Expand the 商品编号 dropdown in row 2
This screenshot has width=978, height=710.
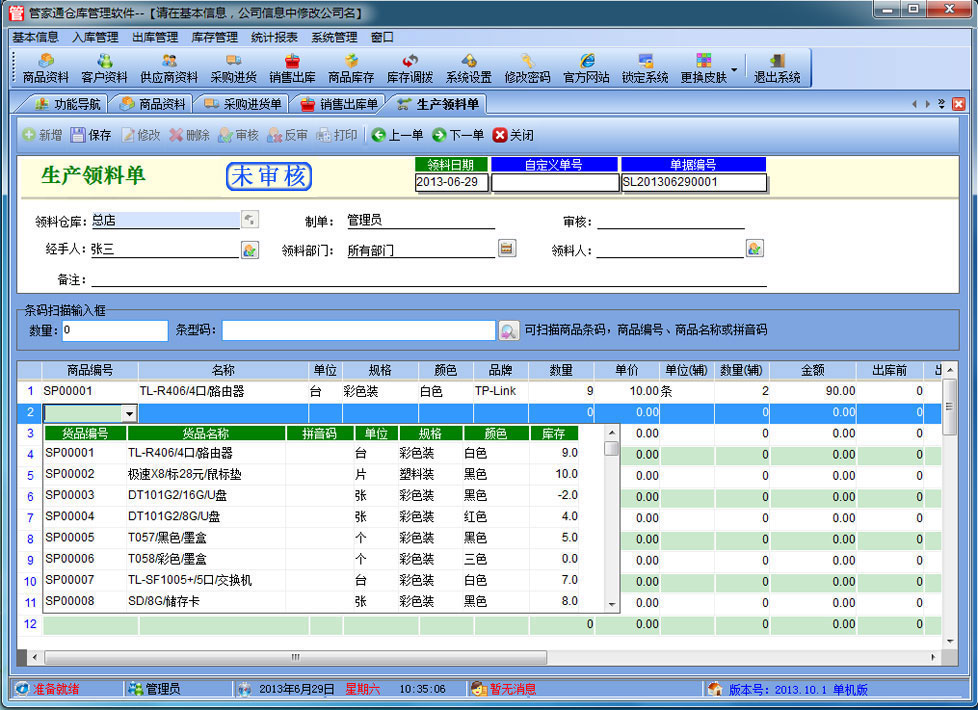[x=129, y=413]
